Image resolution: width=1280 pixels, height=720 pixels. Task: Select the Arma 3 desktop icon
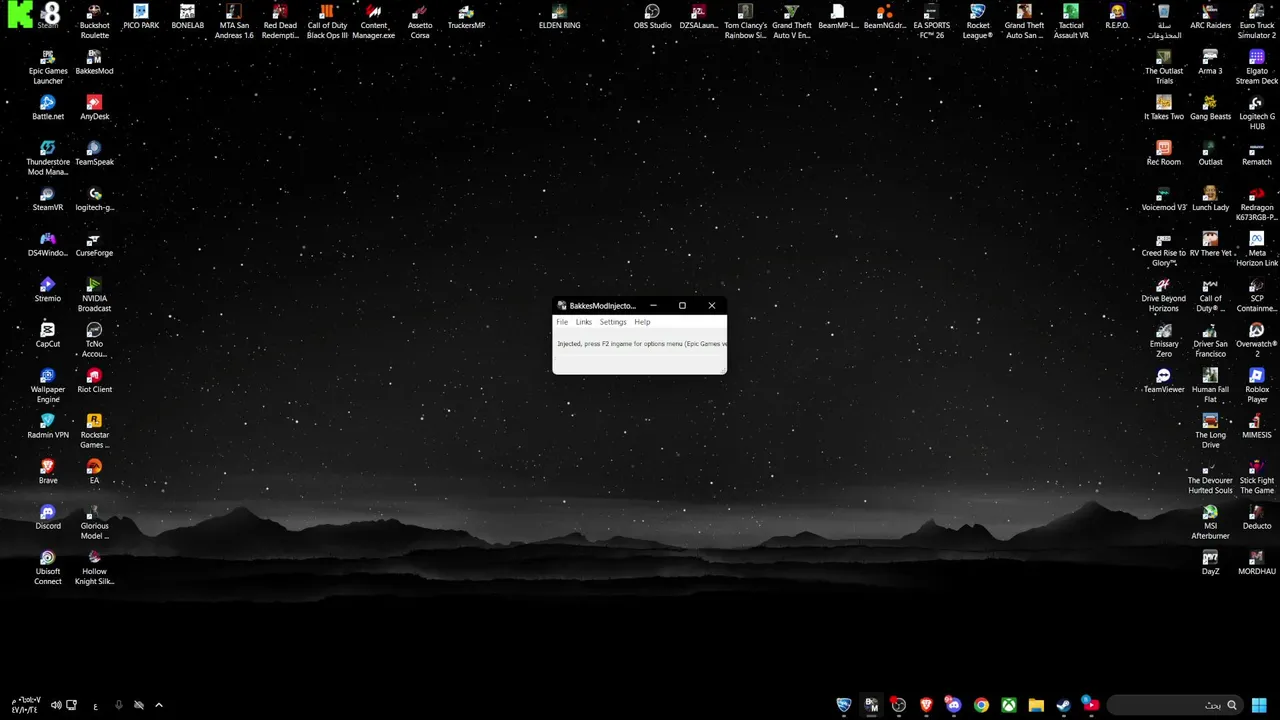pos(1210,62)
